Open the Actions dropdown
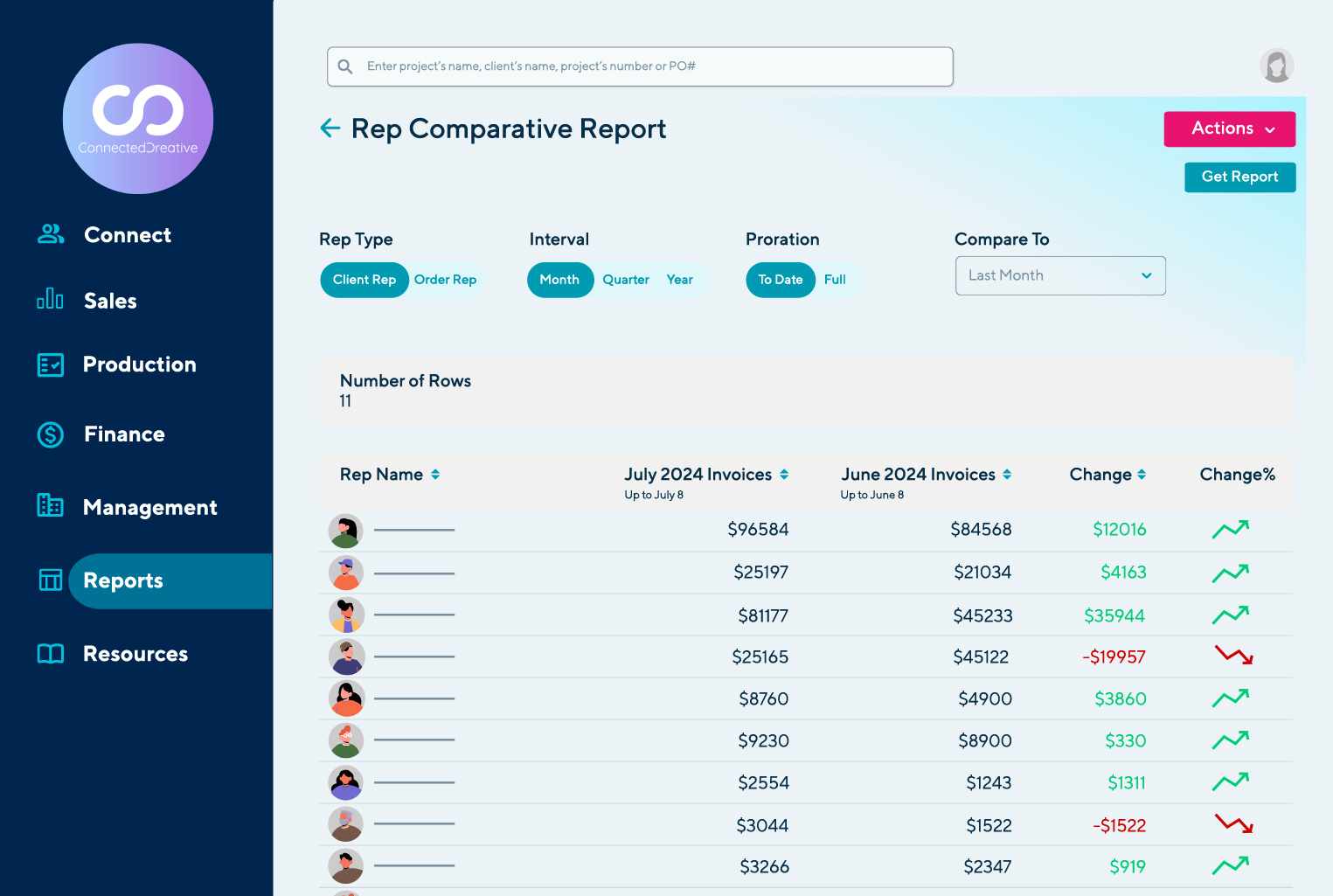 [1230, 129]
